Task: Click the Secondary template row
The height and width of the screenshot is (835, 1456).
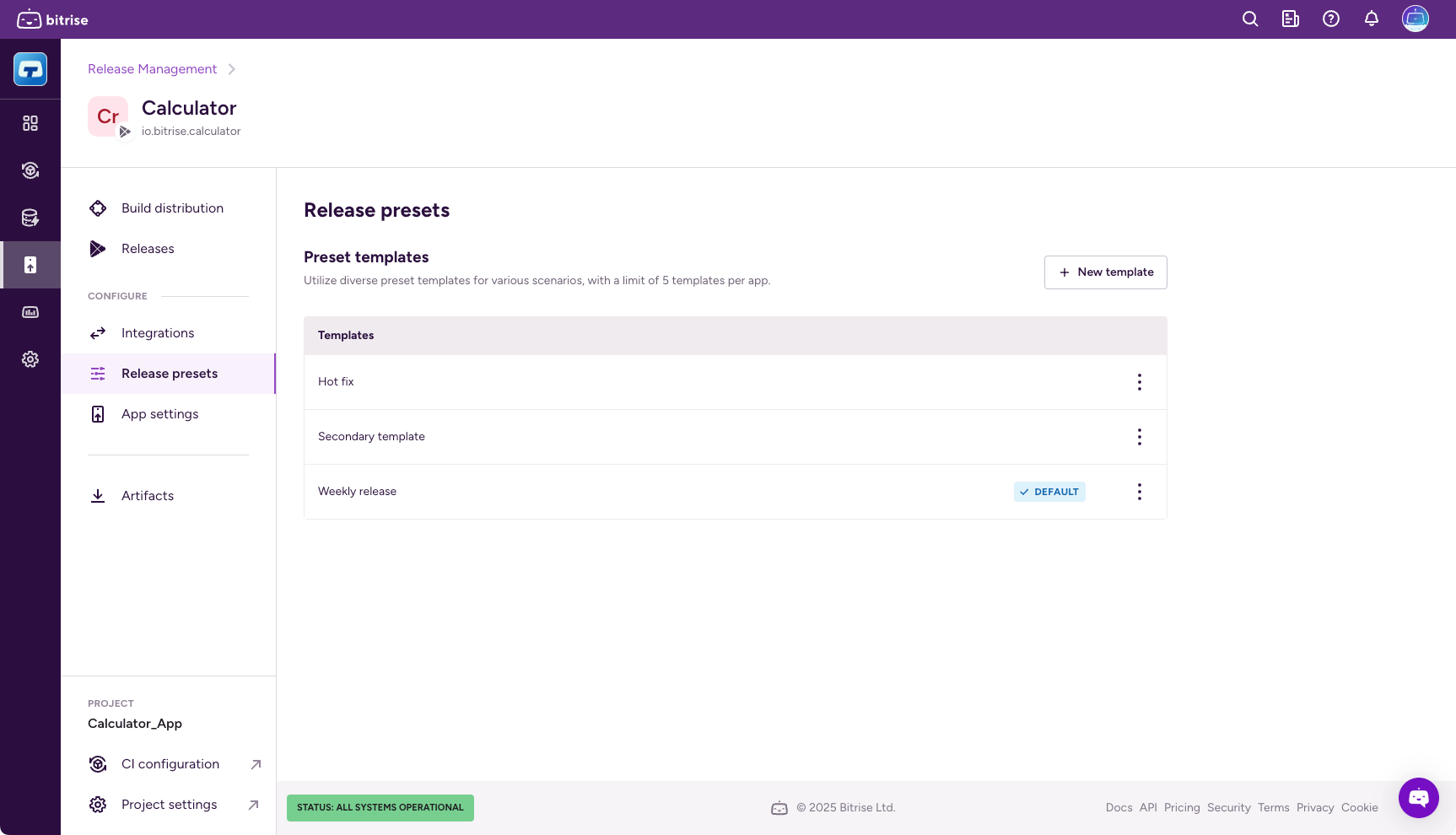Action: 735,437
